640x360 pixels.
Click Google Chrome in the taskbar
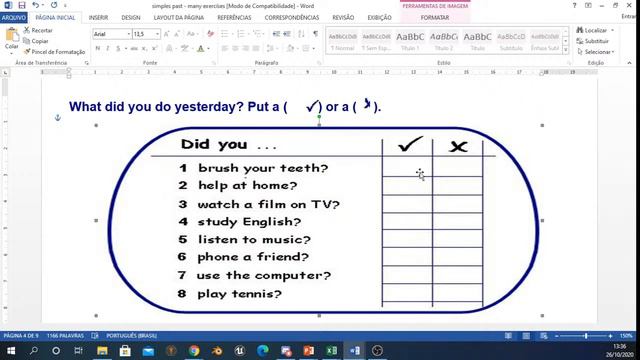pyautogui.click(x=194, y=351)
